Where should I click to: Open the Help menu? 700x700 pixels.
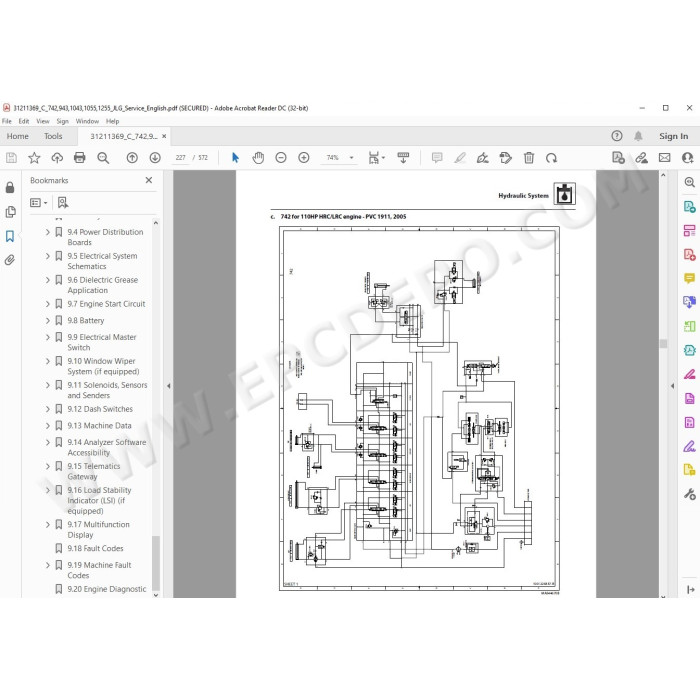(x=112, y=121)
